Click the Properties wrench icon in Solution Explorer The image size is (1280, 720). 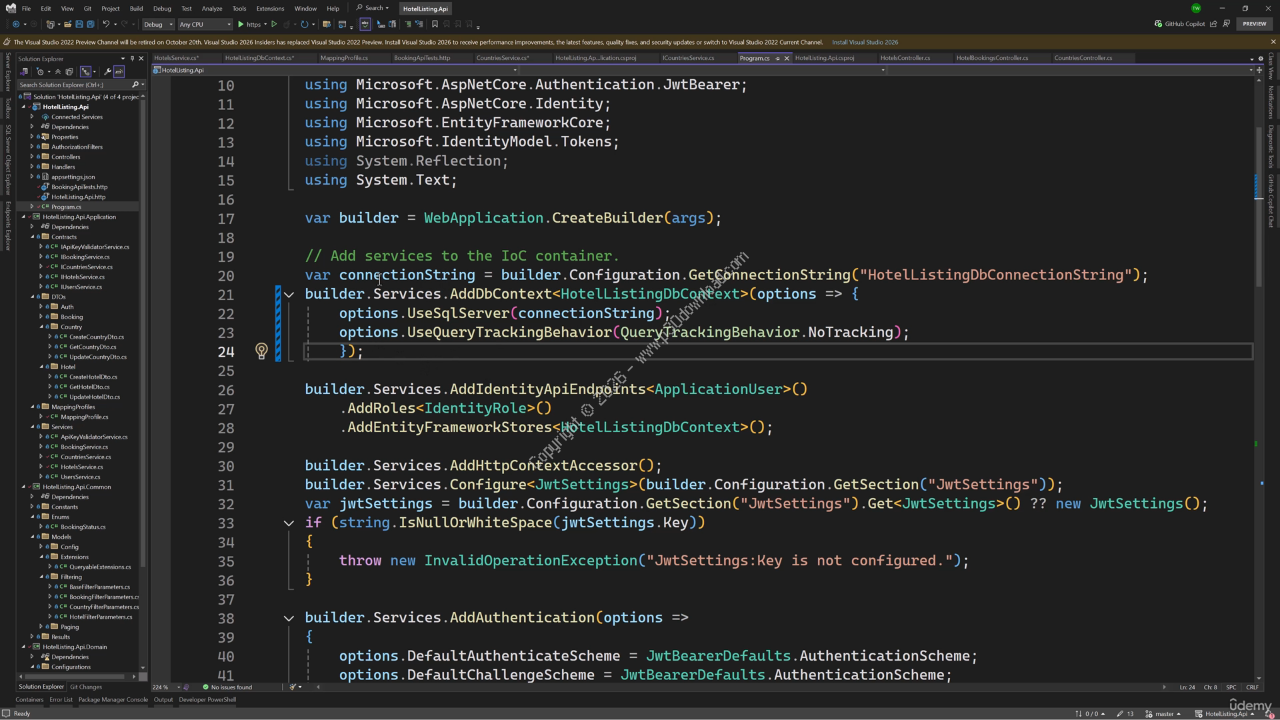(x=107, y=72)
